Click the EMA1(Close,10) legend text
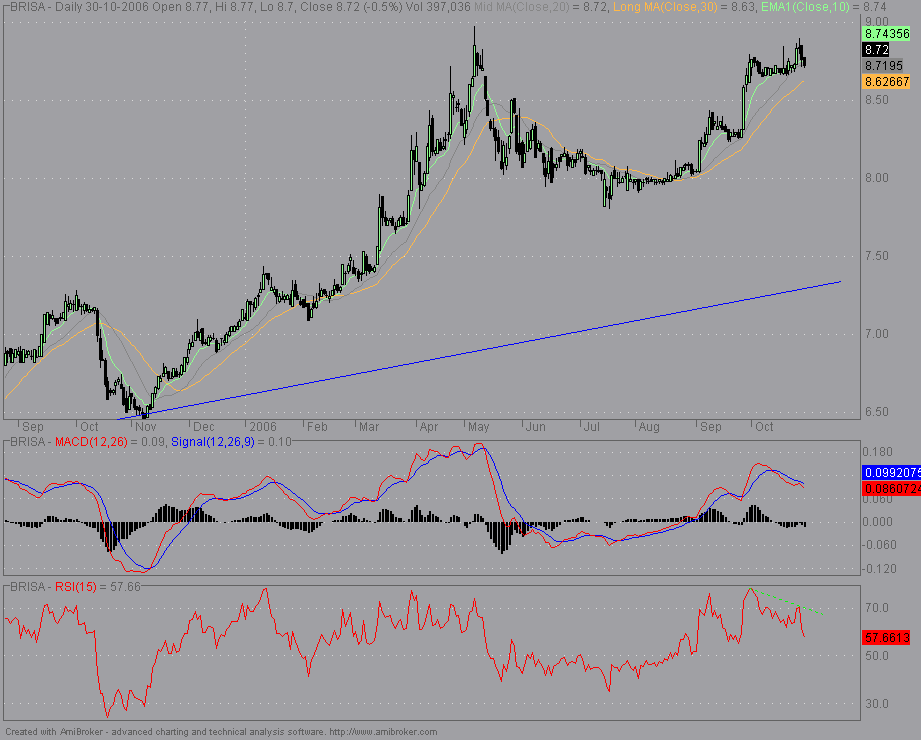 [x=805, y=7]
